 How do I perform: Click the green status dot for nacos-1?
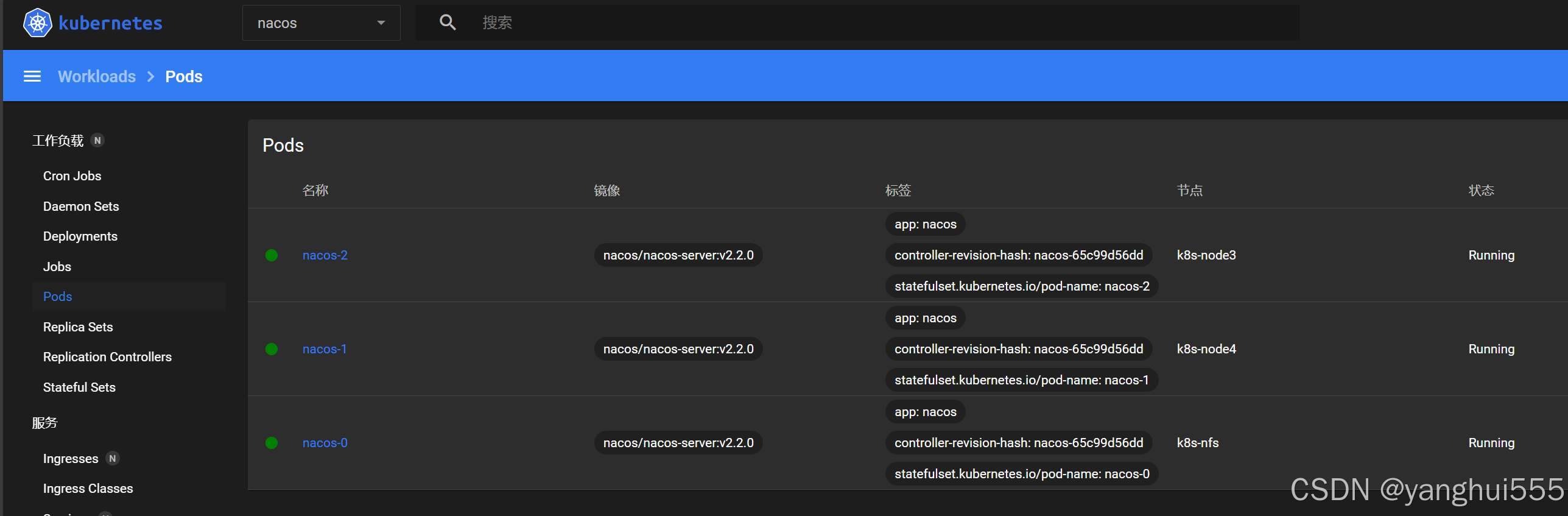272,349
